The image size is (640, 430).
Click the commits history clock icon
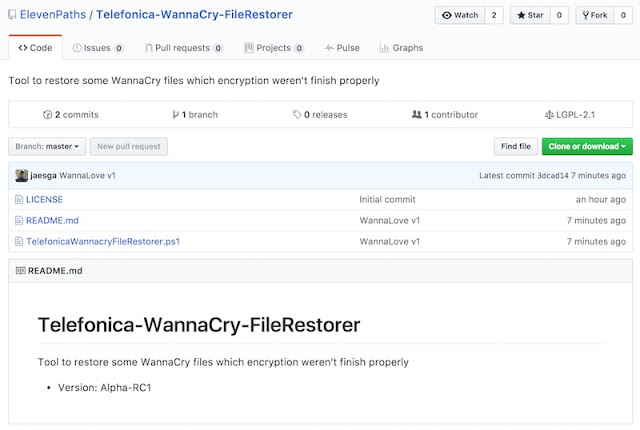pos(47,115)
